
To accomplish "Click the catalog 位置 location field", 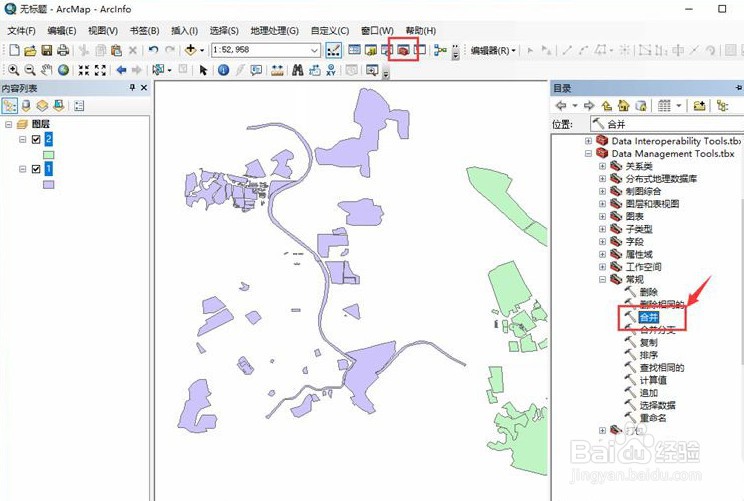I will tap(667, 124).
